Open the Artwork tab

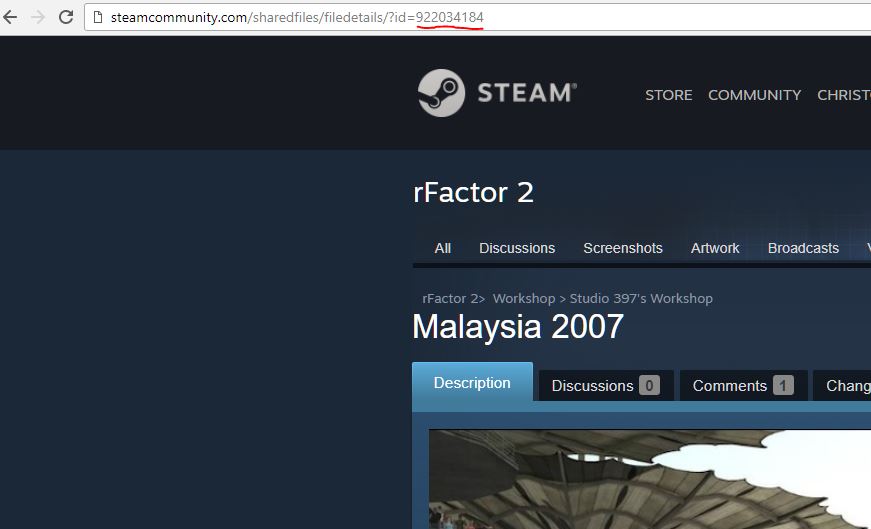tap(715, 248)
